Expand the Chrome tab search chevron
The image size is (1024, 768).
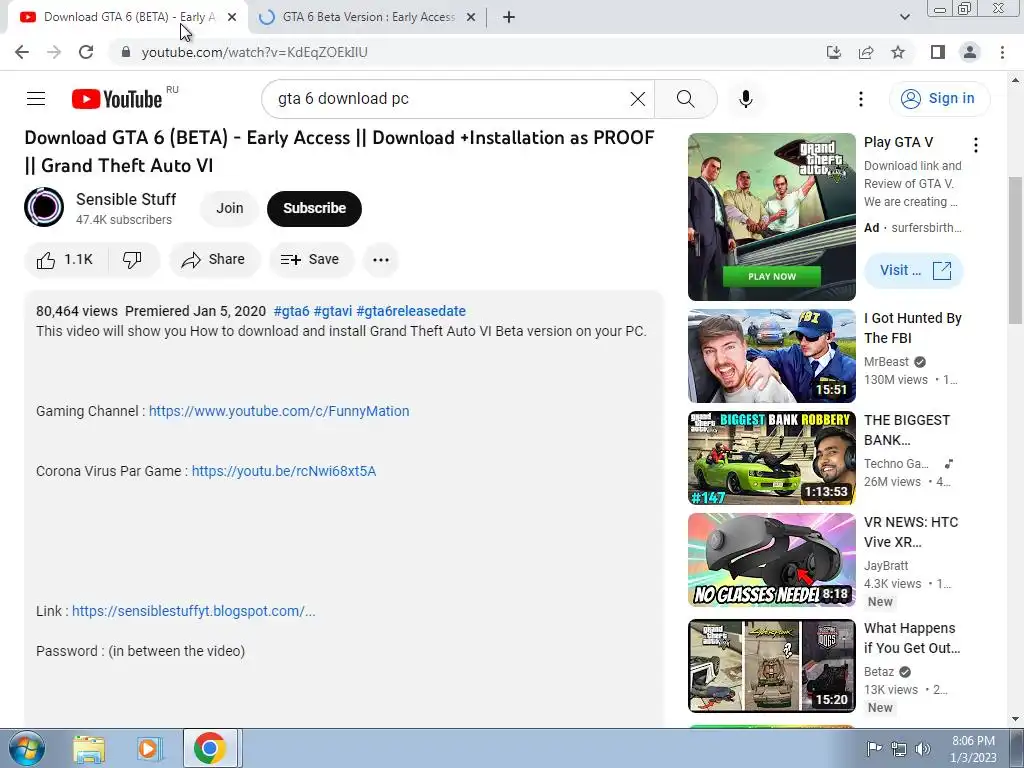[x=904, y=18]
